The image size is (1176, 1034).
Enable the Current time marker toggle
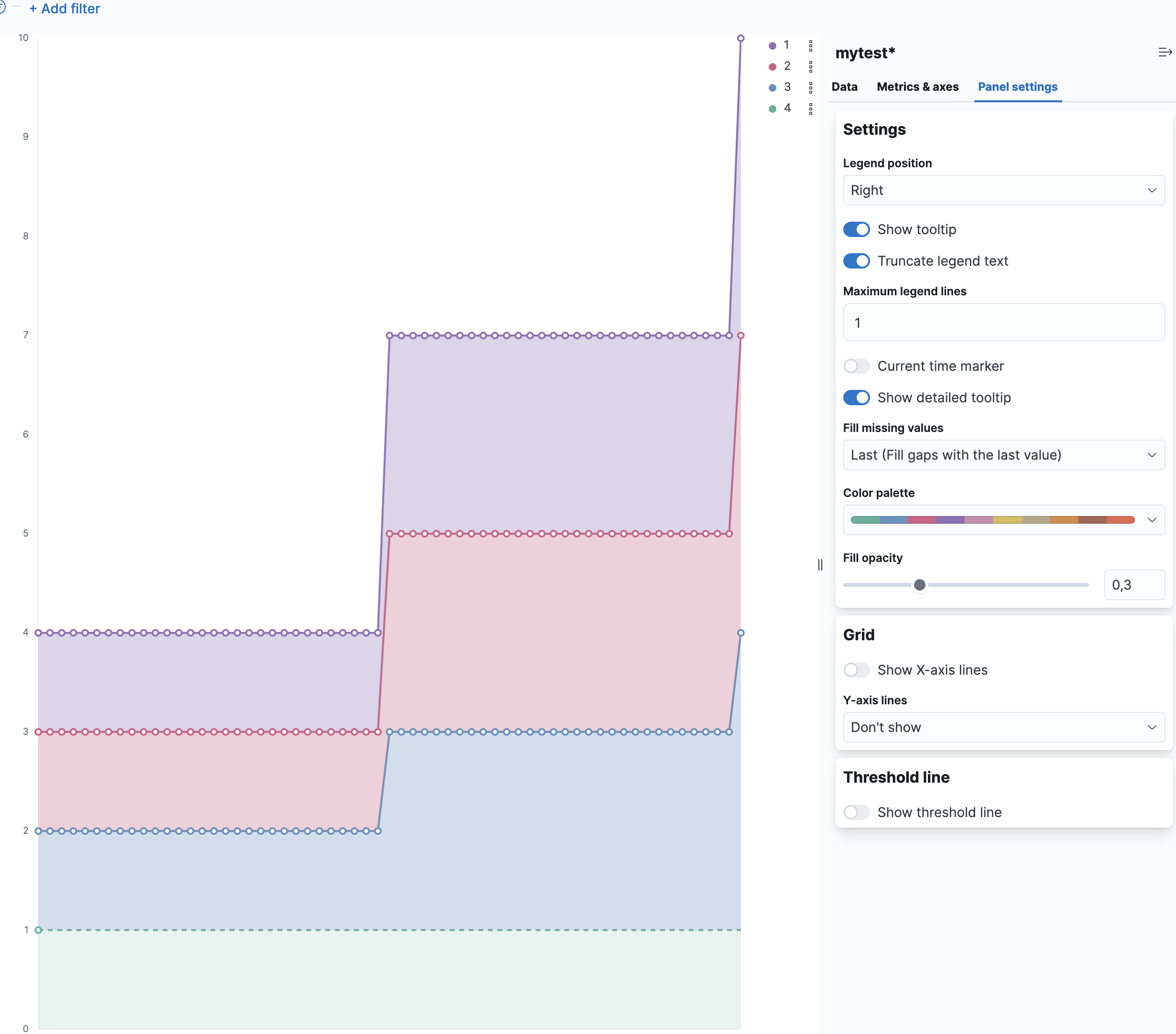point(856,366)
